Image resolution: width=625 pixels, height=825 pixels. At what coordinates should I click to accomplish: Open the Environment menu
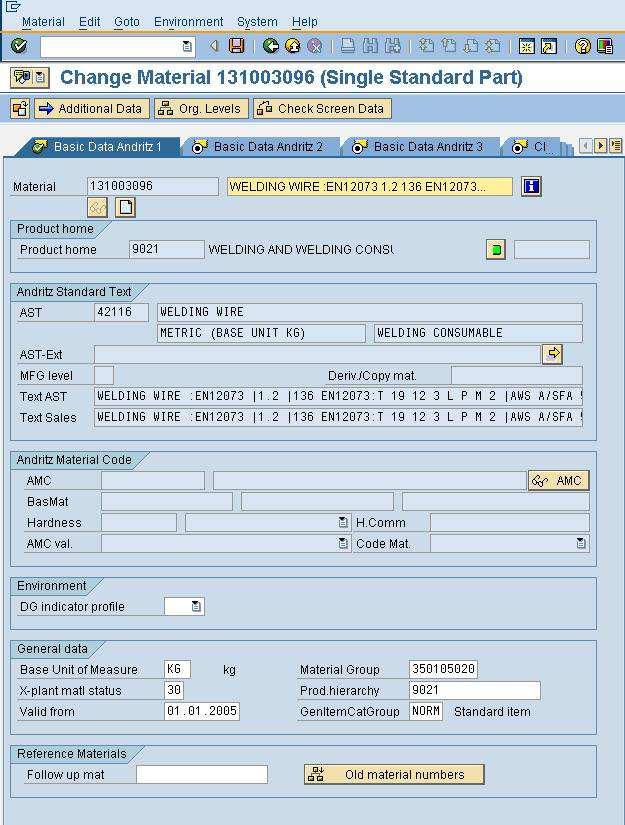pos(188,22)
